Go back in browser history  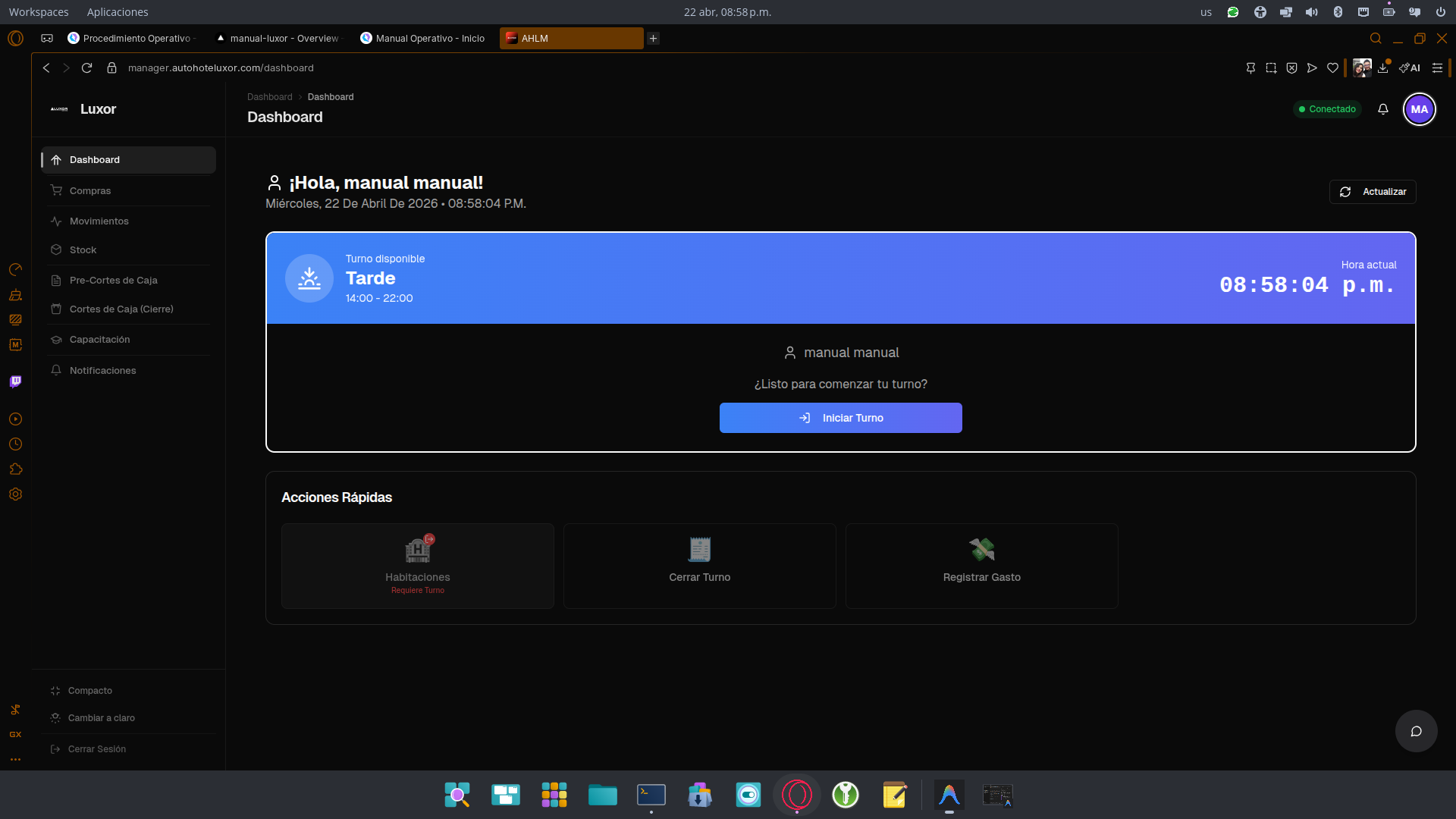46,67
